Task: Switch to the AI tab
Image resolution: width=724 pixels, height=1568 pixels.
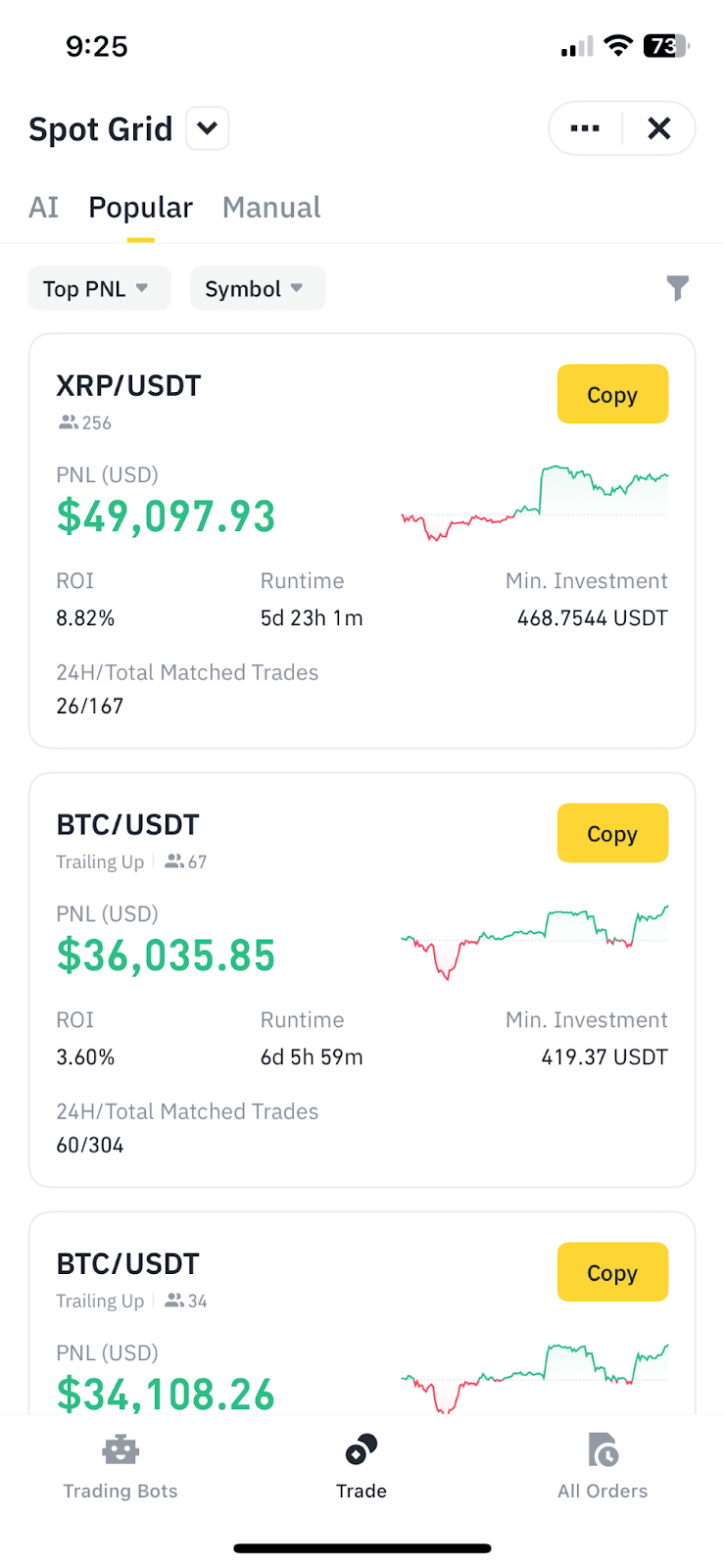Action: pyautogui.click(x=44, y=208)
